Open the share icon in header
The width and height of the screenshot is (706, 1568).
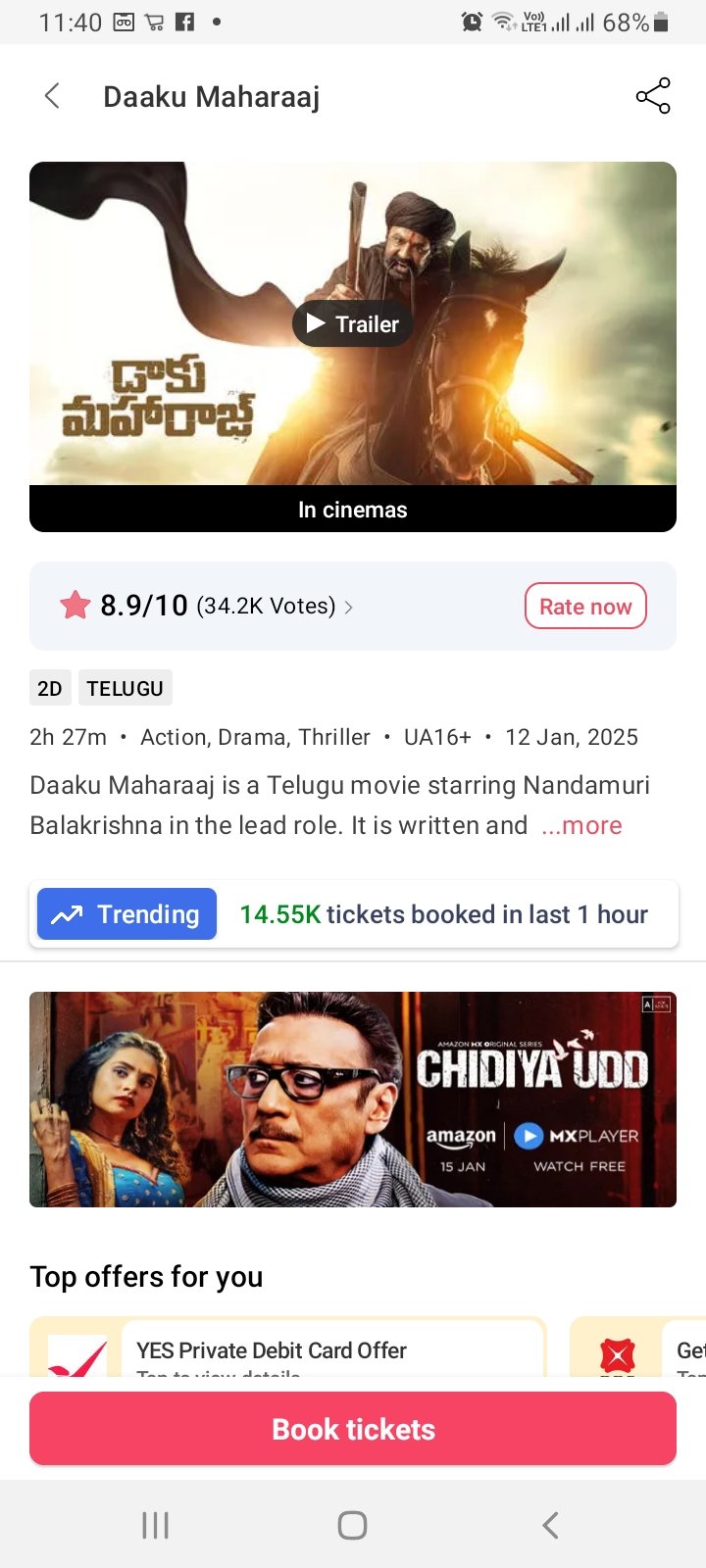(x=653, y=96)
